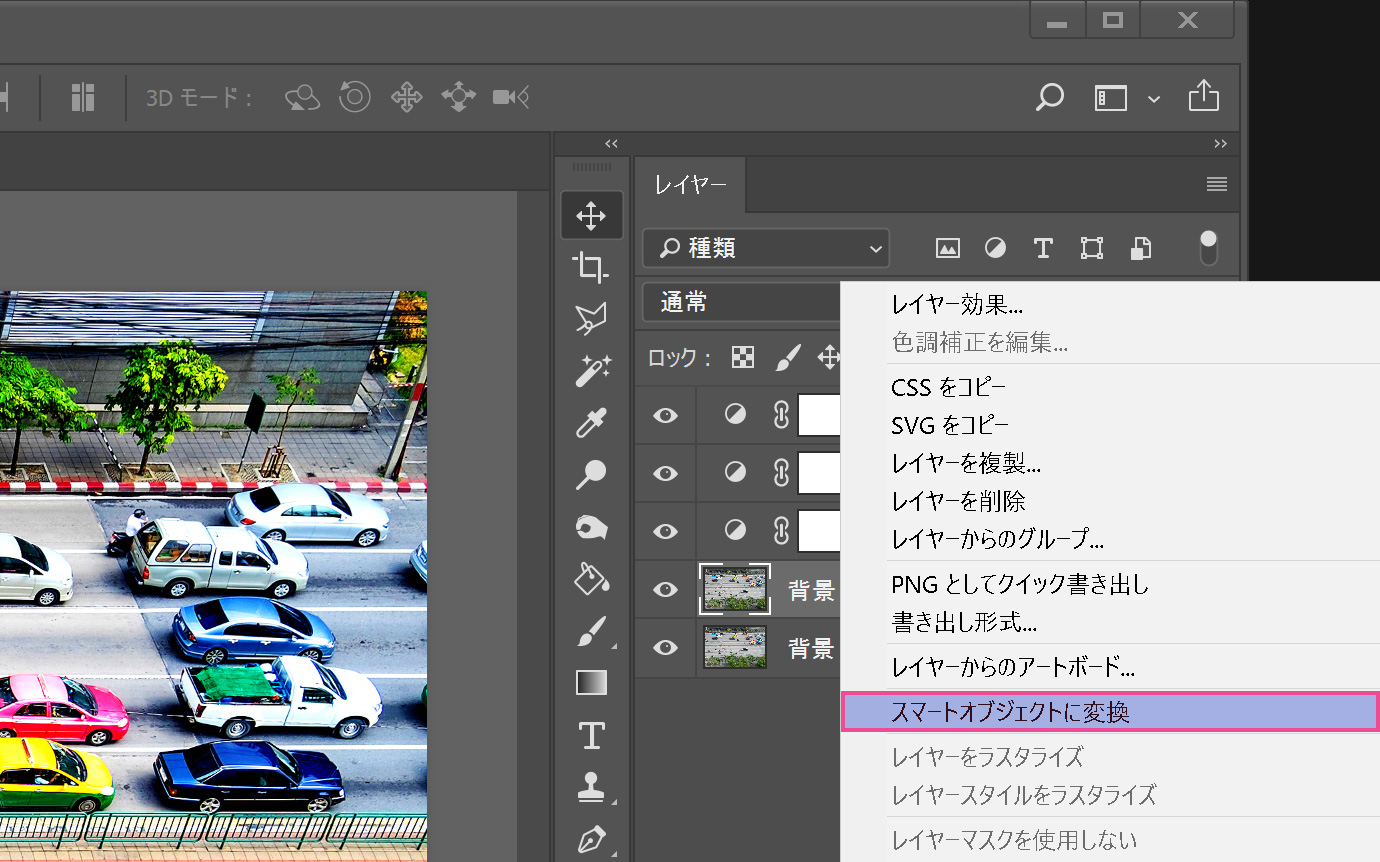Toggle the layer filter on/off switch
The width and height of the screenshot is (1380, 862).
point(1208,247)
